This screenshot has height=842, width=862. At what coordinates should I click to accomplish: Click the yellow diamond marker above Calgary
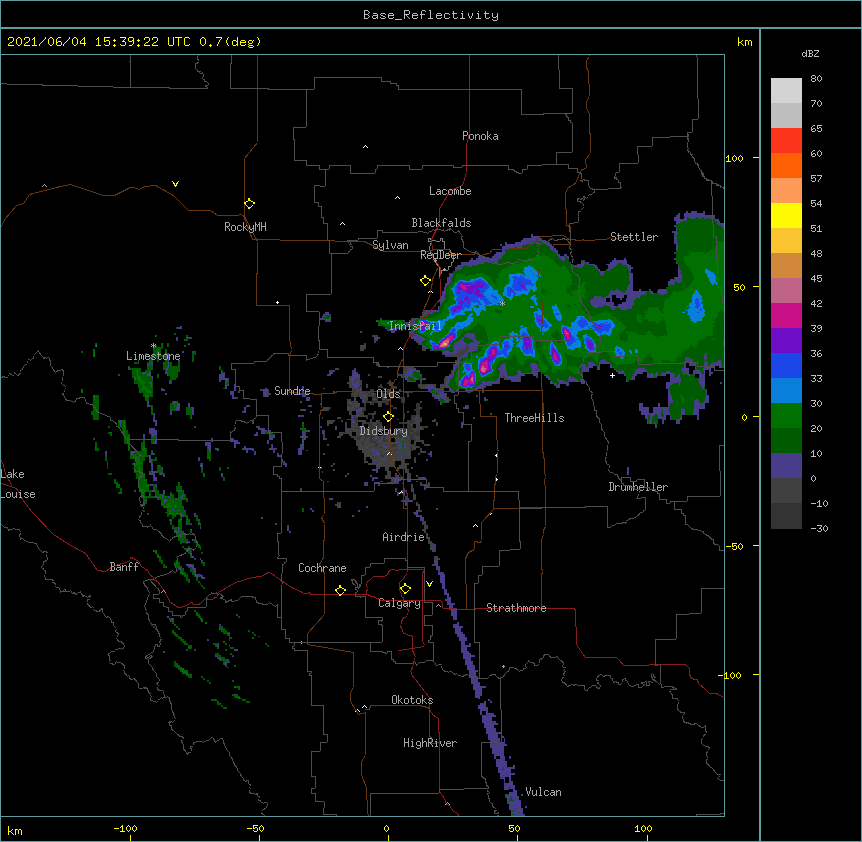click(405, 589)
